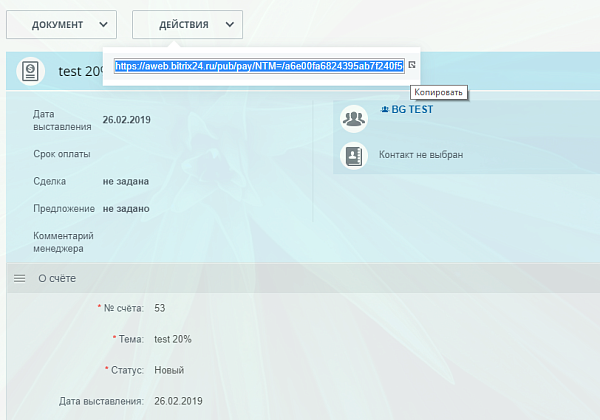Click the Срок оплаты field

click(62, 154)
